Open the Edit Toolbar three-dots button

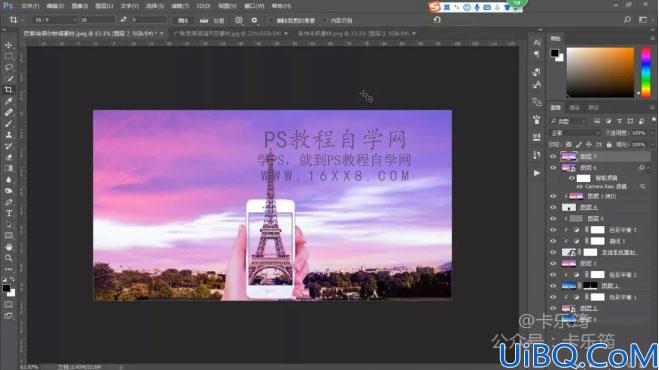pos(8,269)
